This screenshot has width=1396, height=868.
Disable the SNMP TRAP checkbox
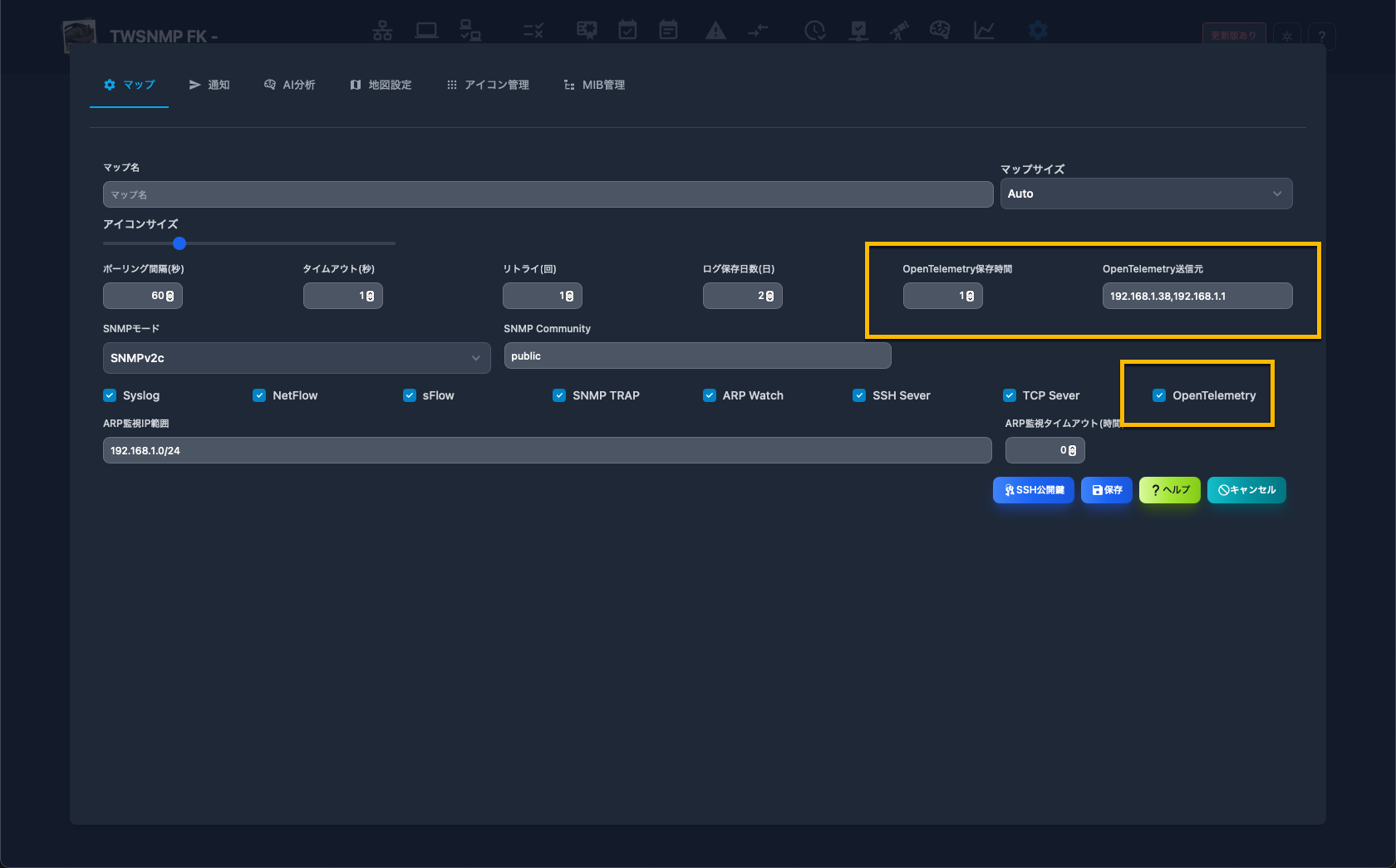click(x=559, y=395)
